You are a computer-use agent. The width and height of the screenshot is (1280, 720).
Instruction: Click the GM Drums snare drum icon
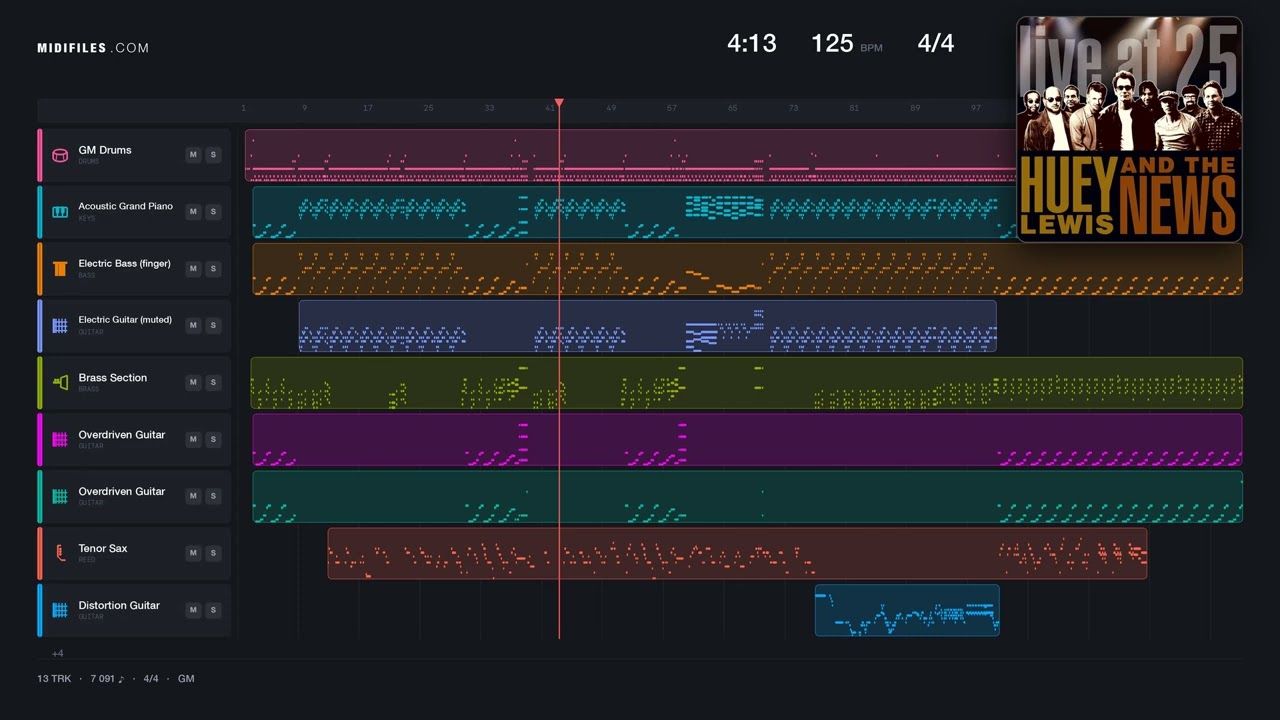coord(60,155)
